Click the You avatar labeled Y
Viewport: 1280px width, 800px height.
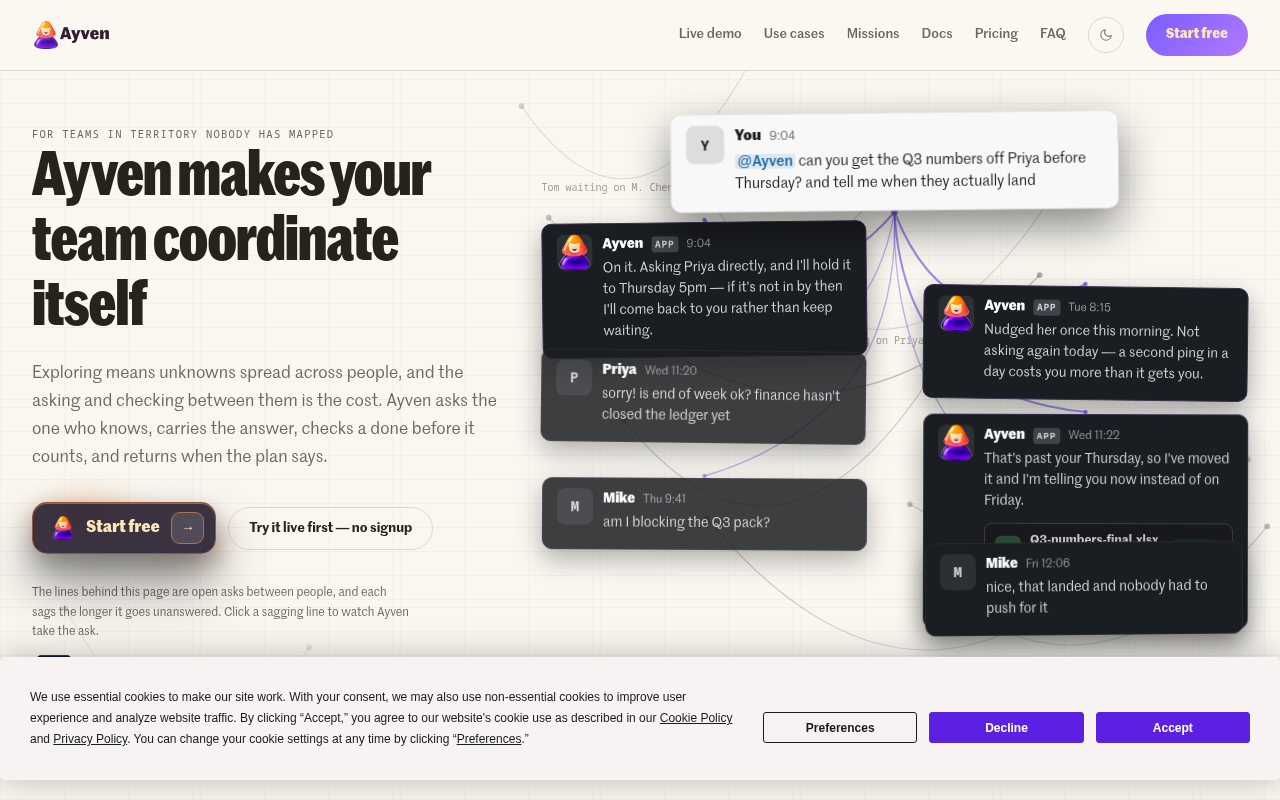click(x=705, y=146)
